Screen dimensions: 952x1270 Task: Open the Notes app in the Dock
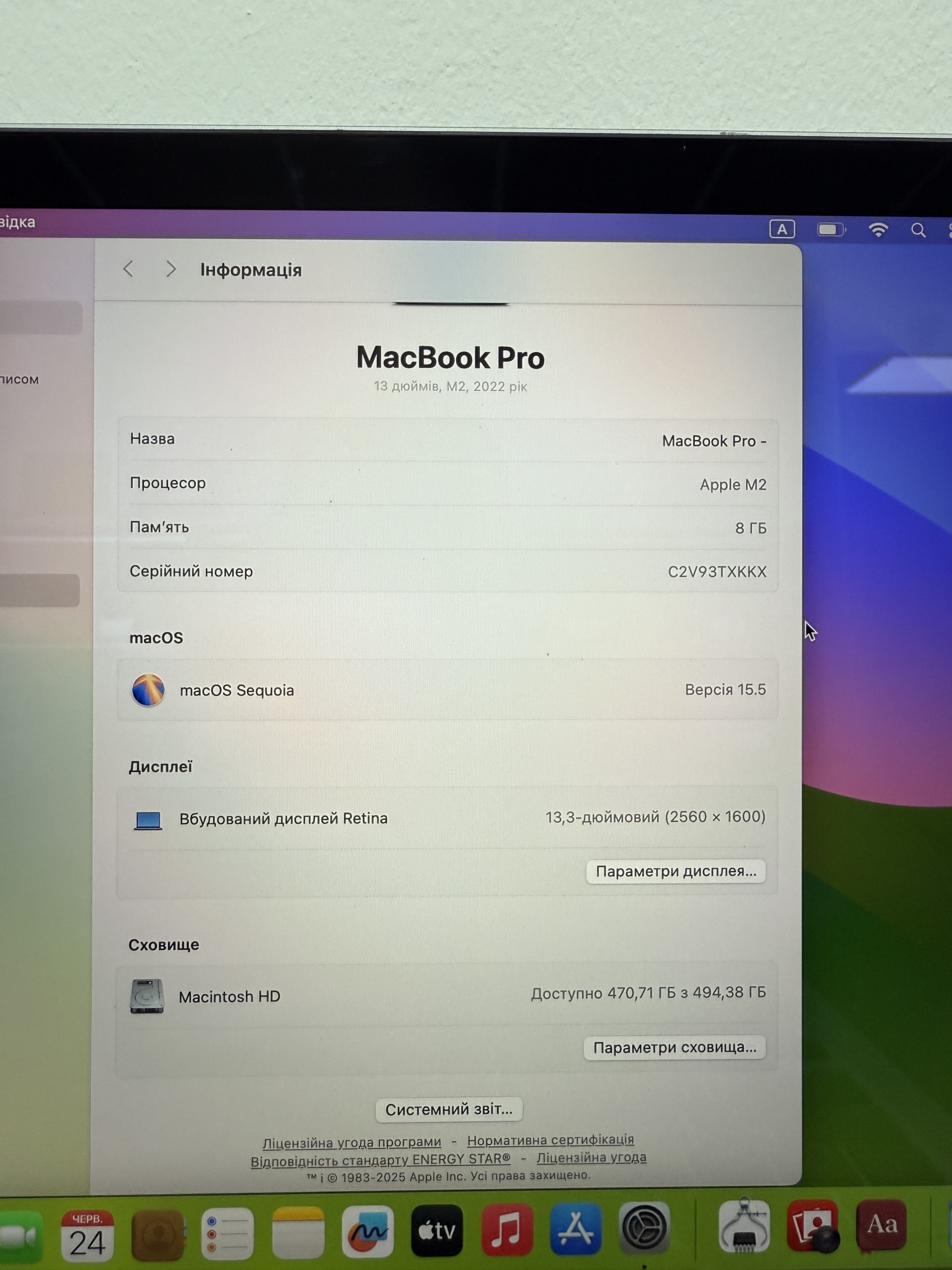tap(298, 1233)
